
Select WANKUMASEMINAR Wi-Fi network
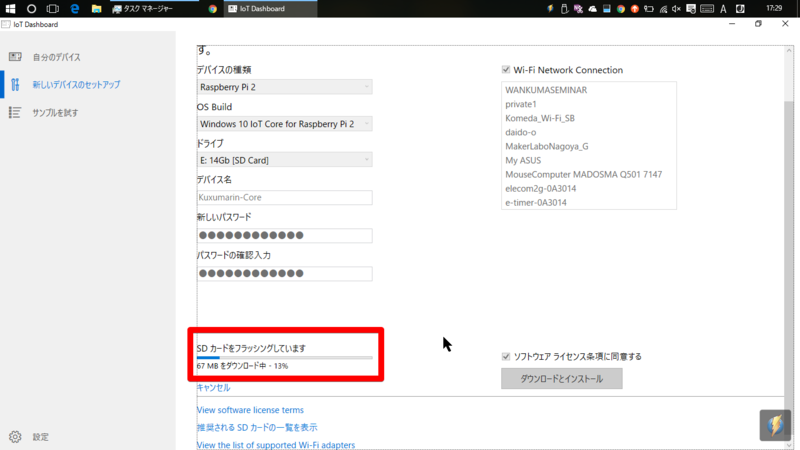(546, 90)
